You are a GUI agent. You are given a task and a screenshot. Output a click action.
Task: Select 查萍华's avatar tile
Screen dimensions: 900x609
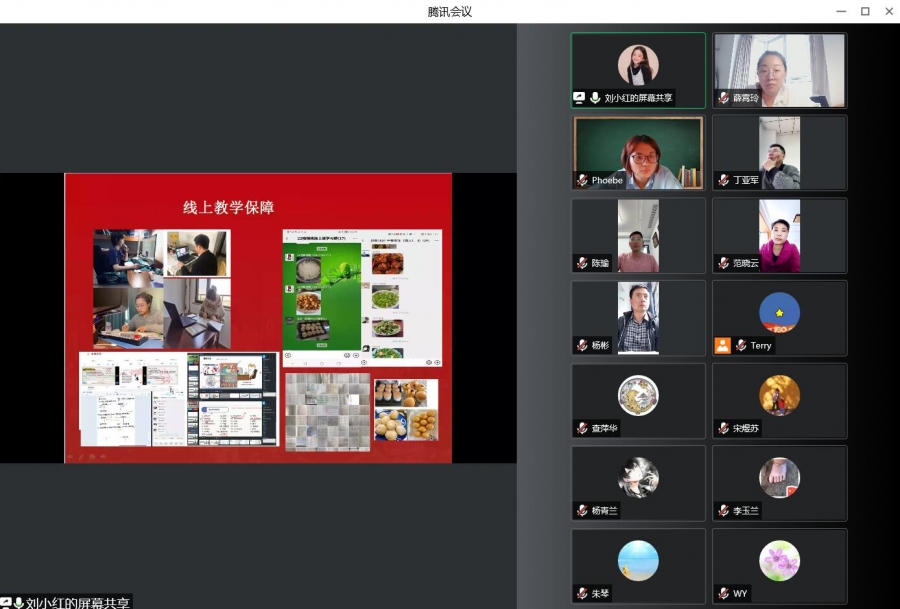click(638, 398)
